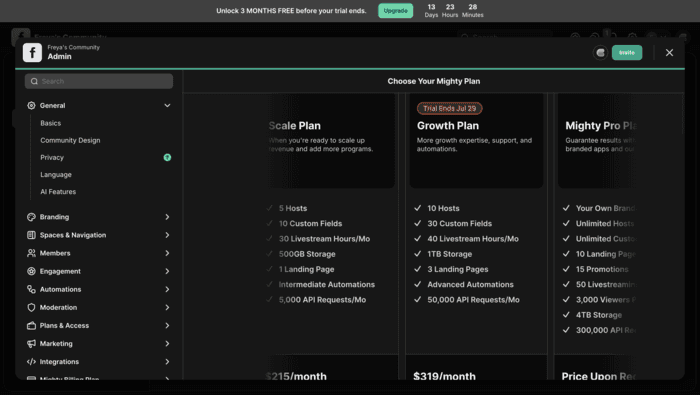Click the 10 Hosts checkmark icon
Viewport: 700px width, 395px height.
(x=418, y=208)
